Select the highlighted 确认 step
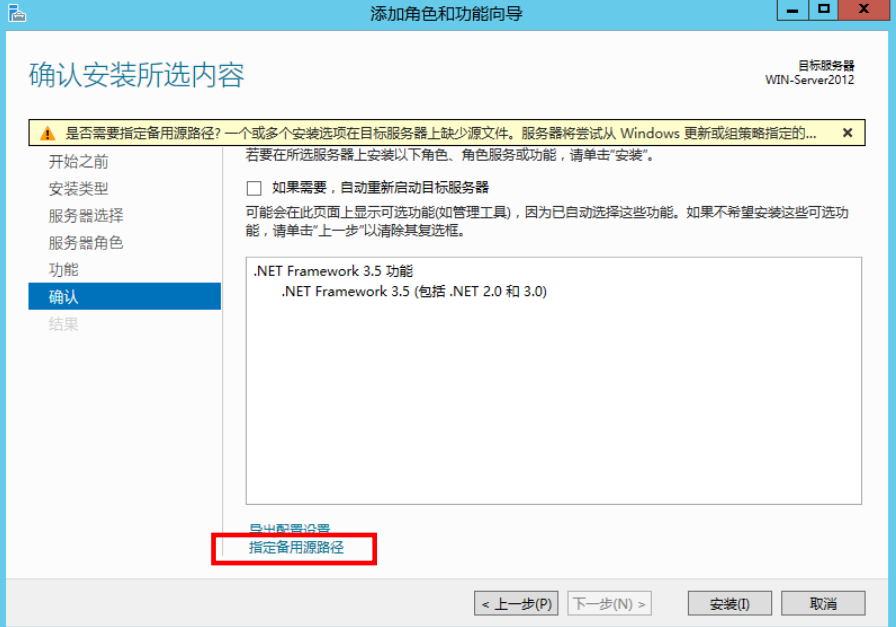The width and height of the screenshot is (896, 627). click(64, 297)
